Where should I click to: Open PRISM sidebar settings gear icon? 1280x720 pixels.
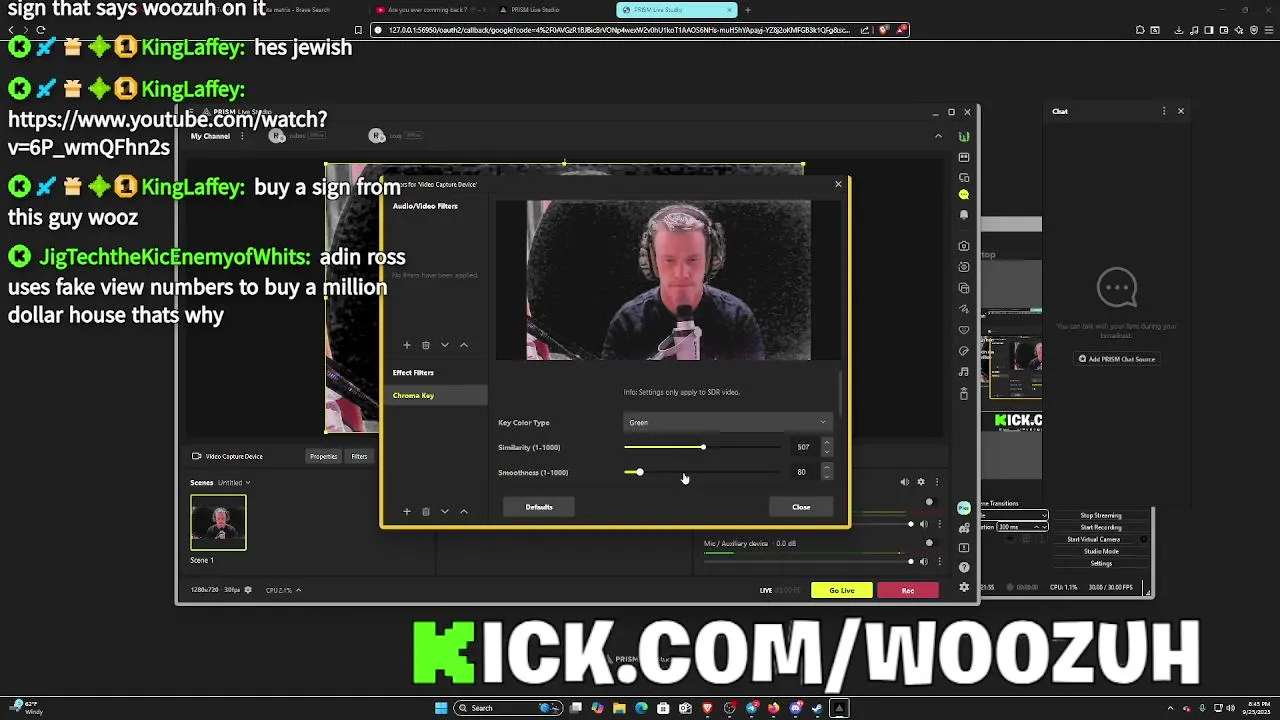(x=964, y=587)
